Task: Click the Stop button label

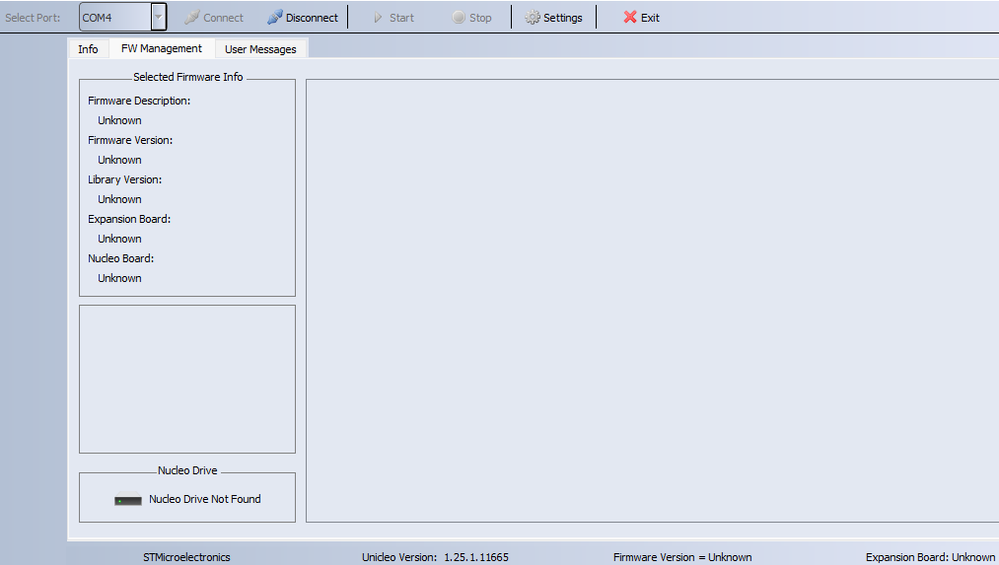Action: pos(480,18)
